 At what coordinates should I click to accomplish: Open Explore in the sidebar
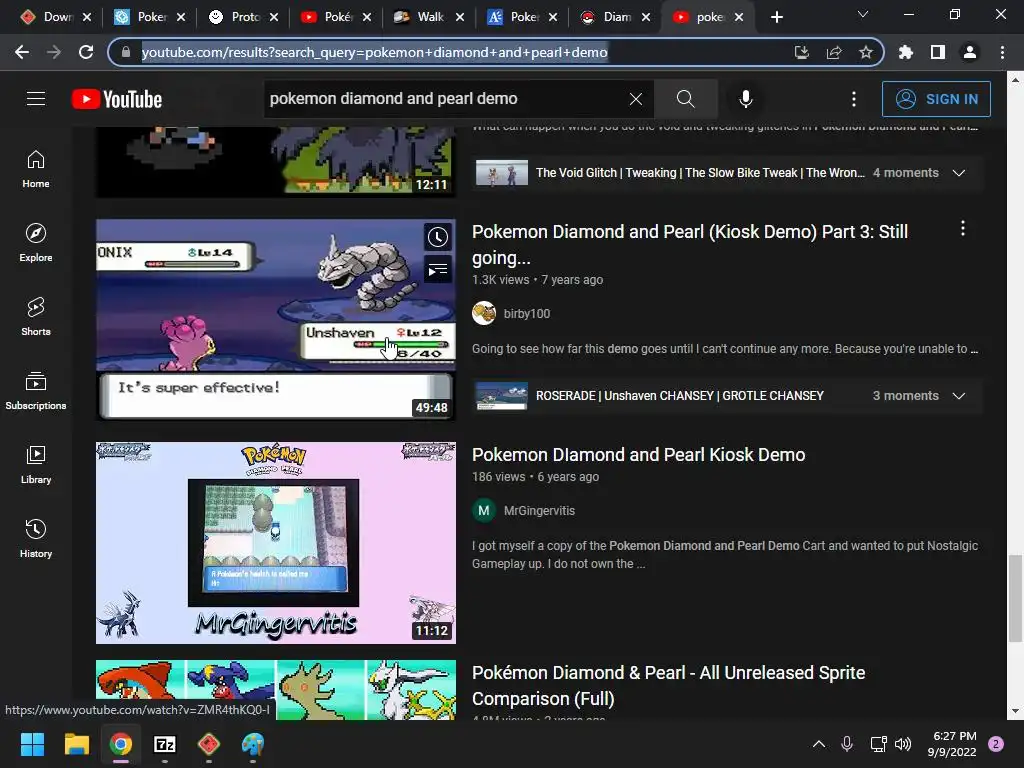coord(36,243)
